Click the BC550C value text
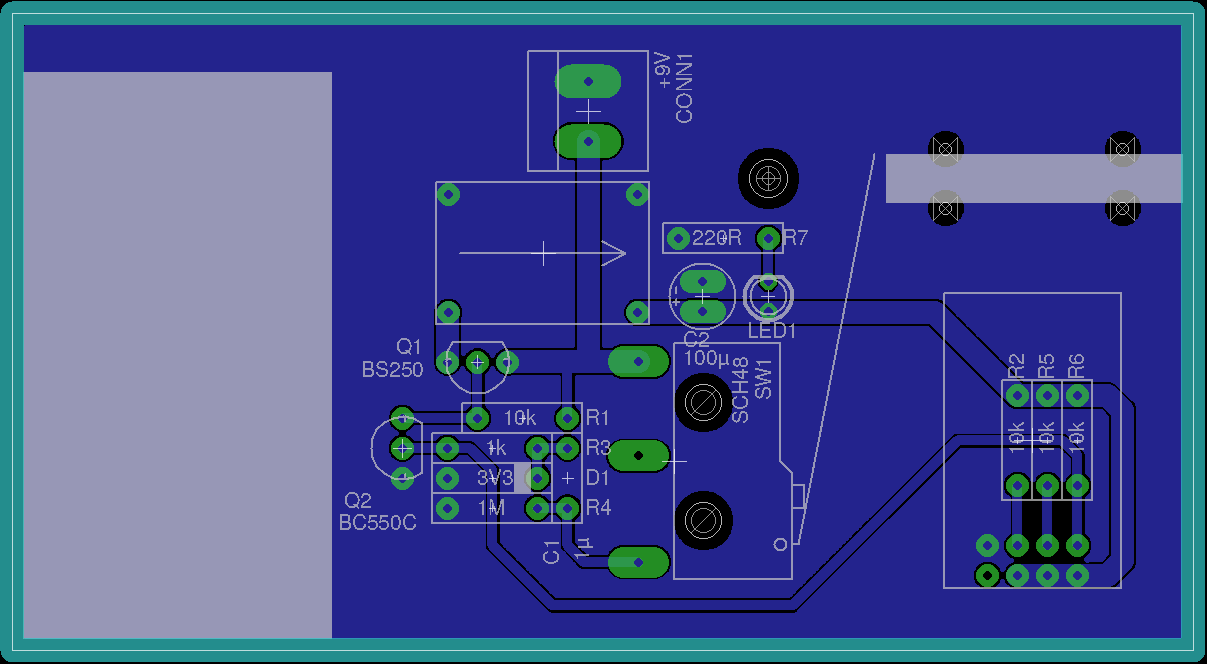This screenshot has width=1207, height=664. pos(377,522)
